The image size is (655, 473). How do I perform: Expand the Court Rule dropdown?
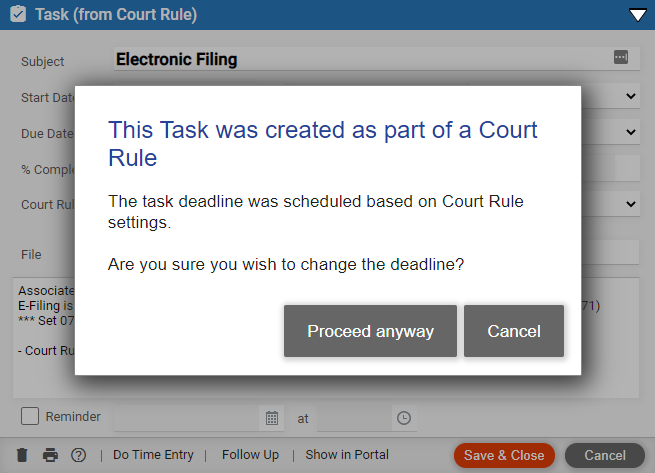[631, 204]
